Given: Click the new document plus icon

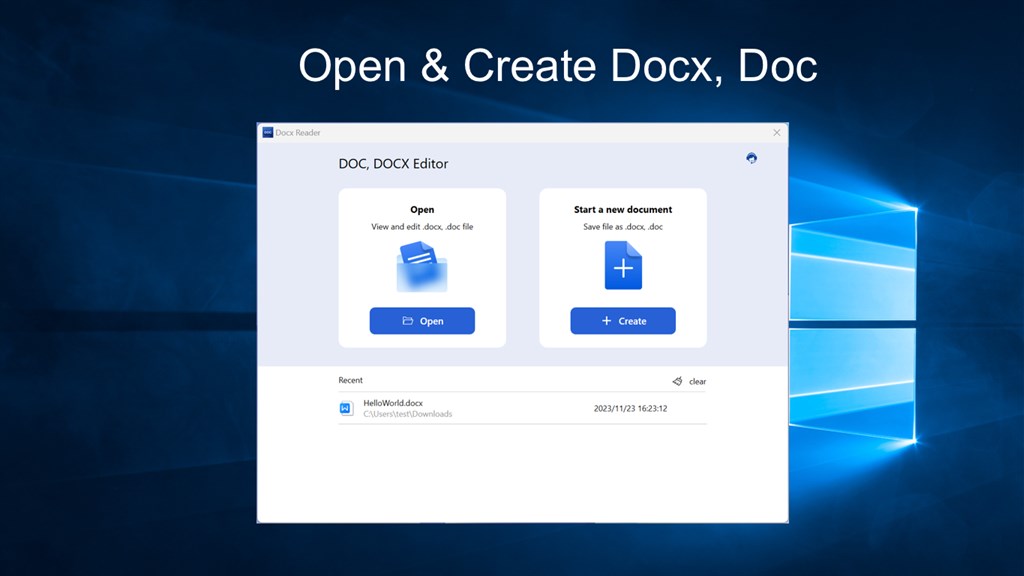Looking at the screenshot, I should pyautogui.click(x=623, y=265).
